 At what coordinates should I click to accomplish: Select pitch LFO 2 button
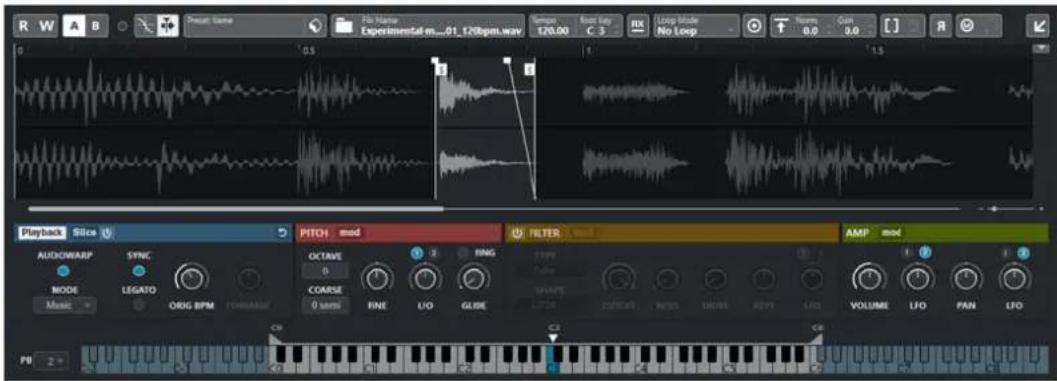pos(434,254)
